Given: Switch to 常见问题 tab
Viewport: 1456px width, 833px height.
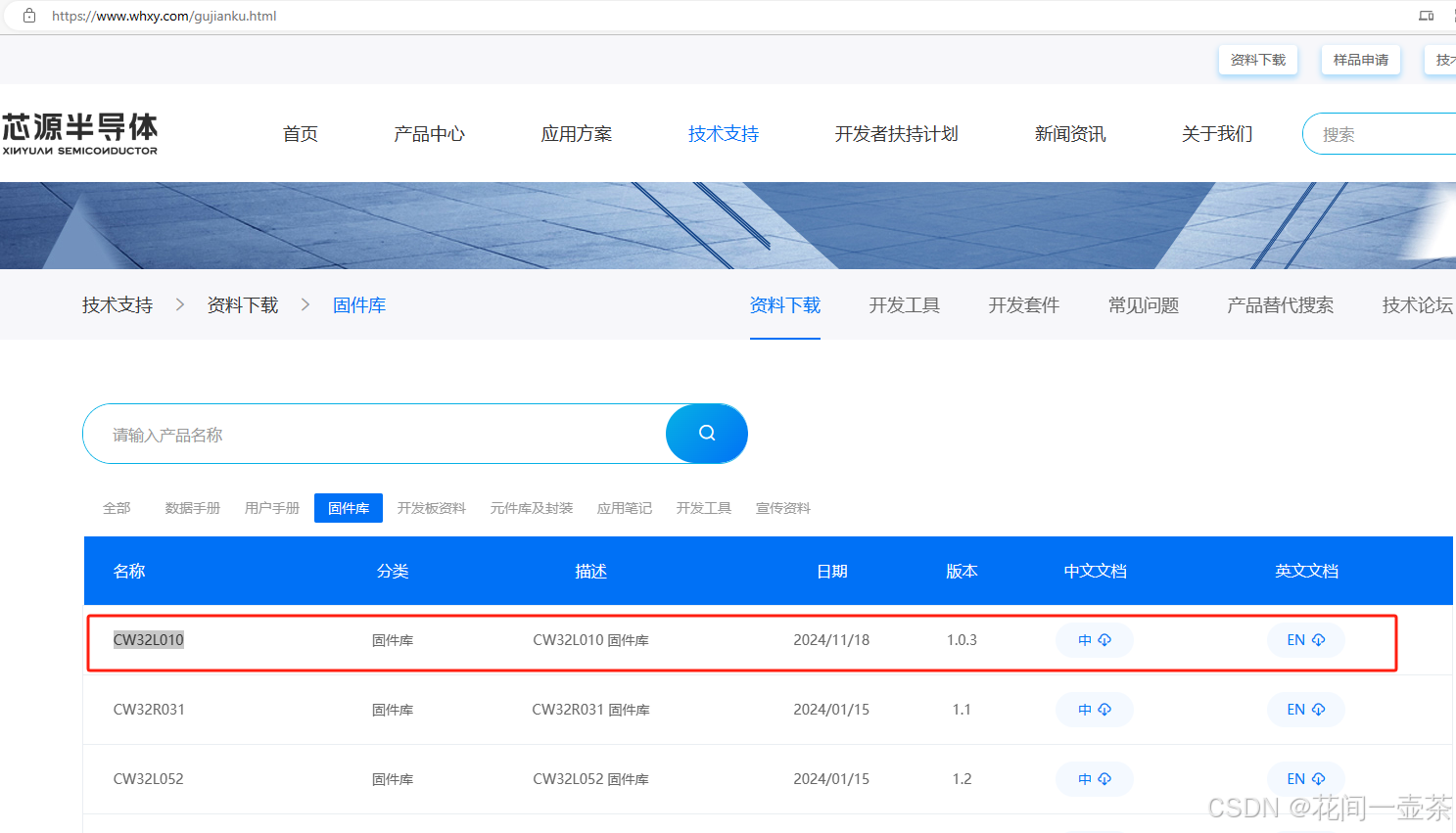Looking at the screenshot, I should coord(1144,305).
